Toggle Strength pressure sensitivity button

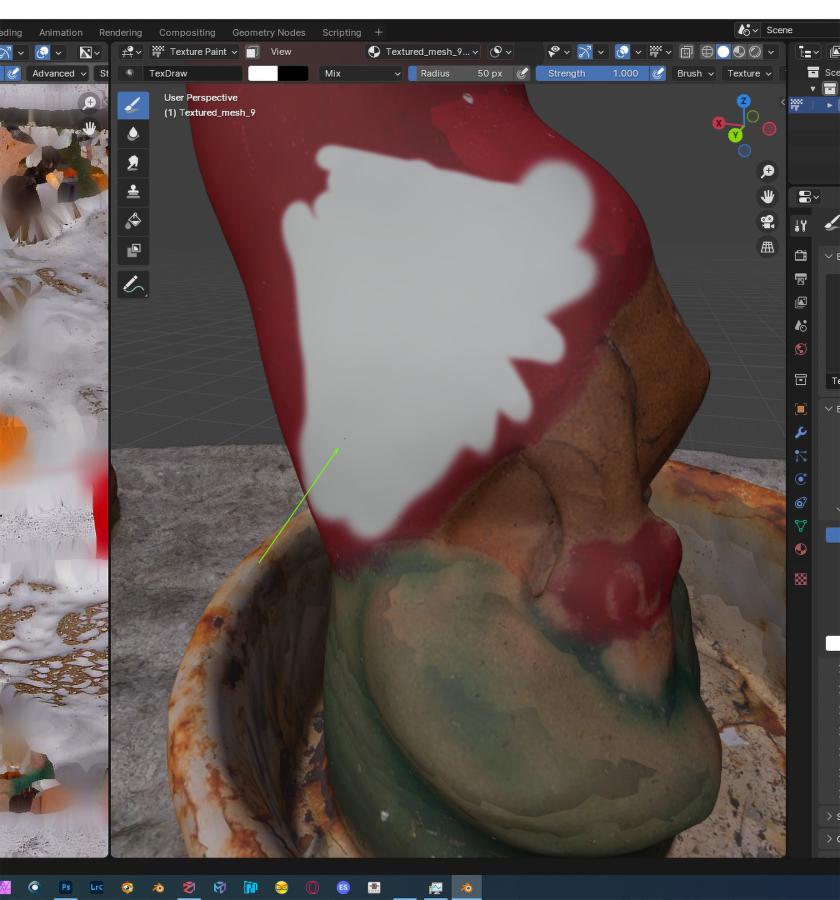point(658,73)
